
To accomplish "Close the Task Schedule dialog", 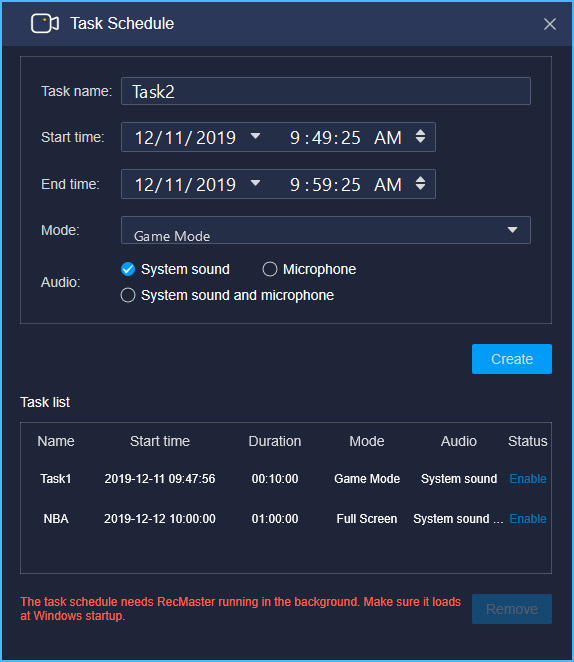I will click(x=550, y=24).
